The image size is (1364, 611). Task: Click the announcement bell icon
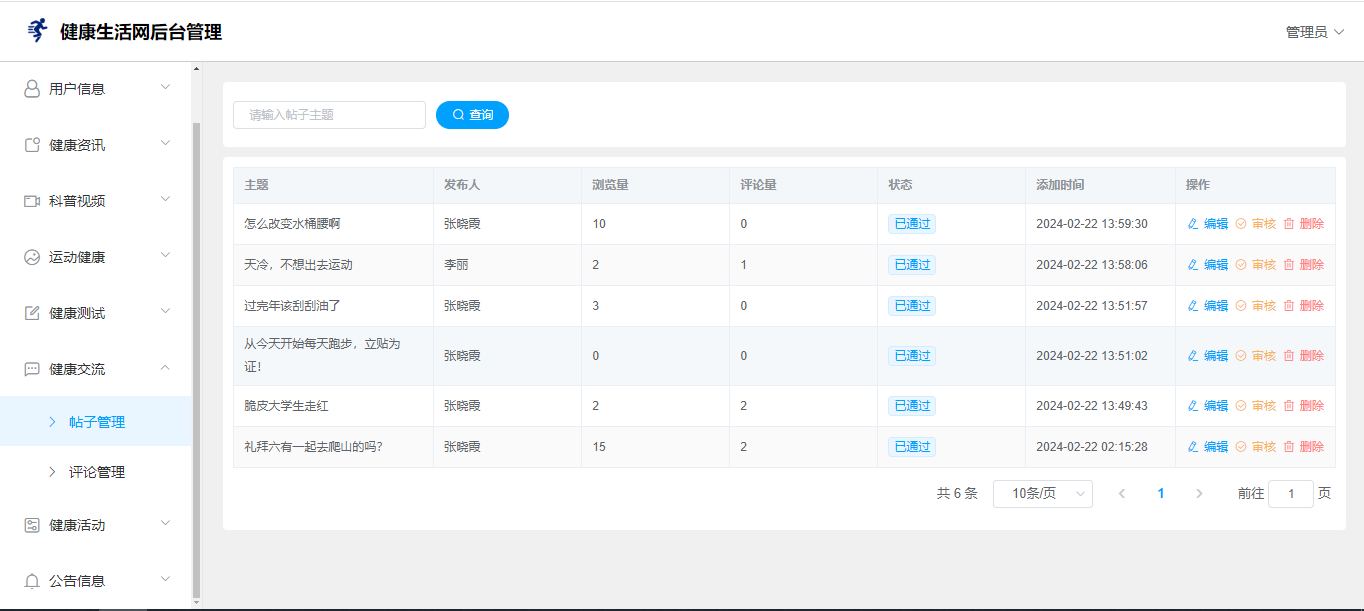click(32, 581)
